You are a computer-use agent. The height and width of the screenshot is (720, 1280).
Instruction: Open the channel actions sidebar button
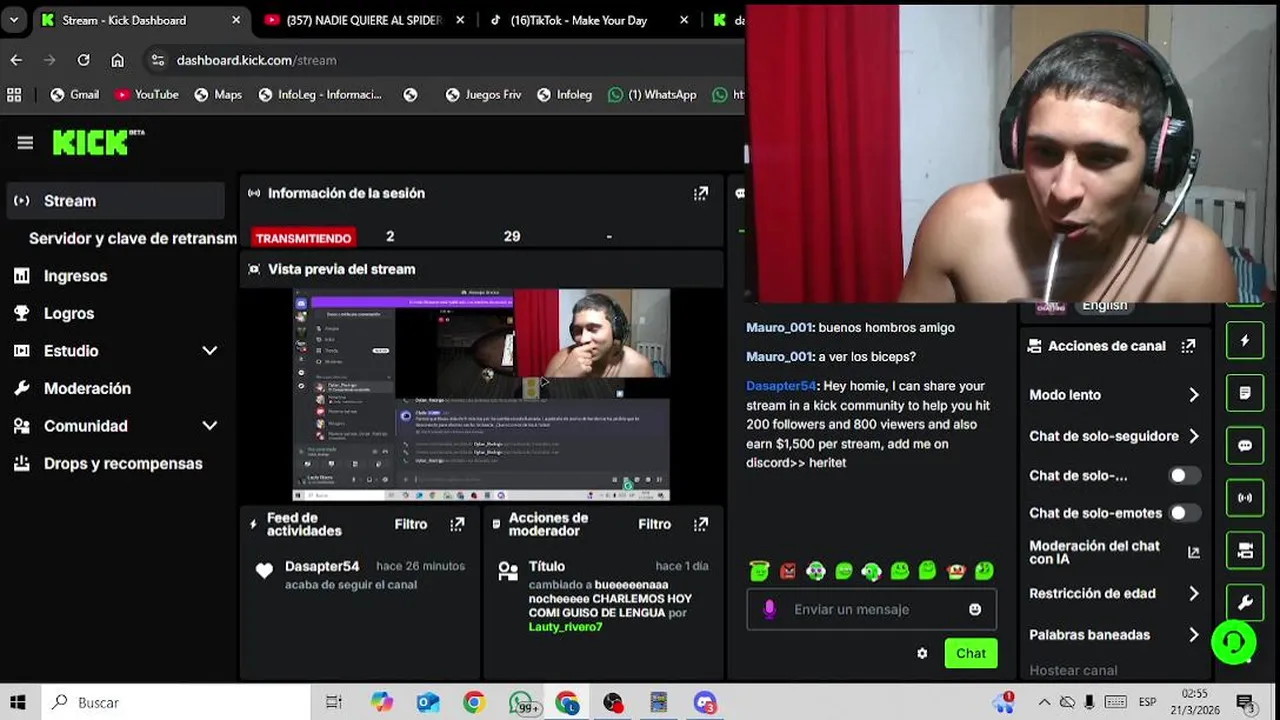point(1245,550)
